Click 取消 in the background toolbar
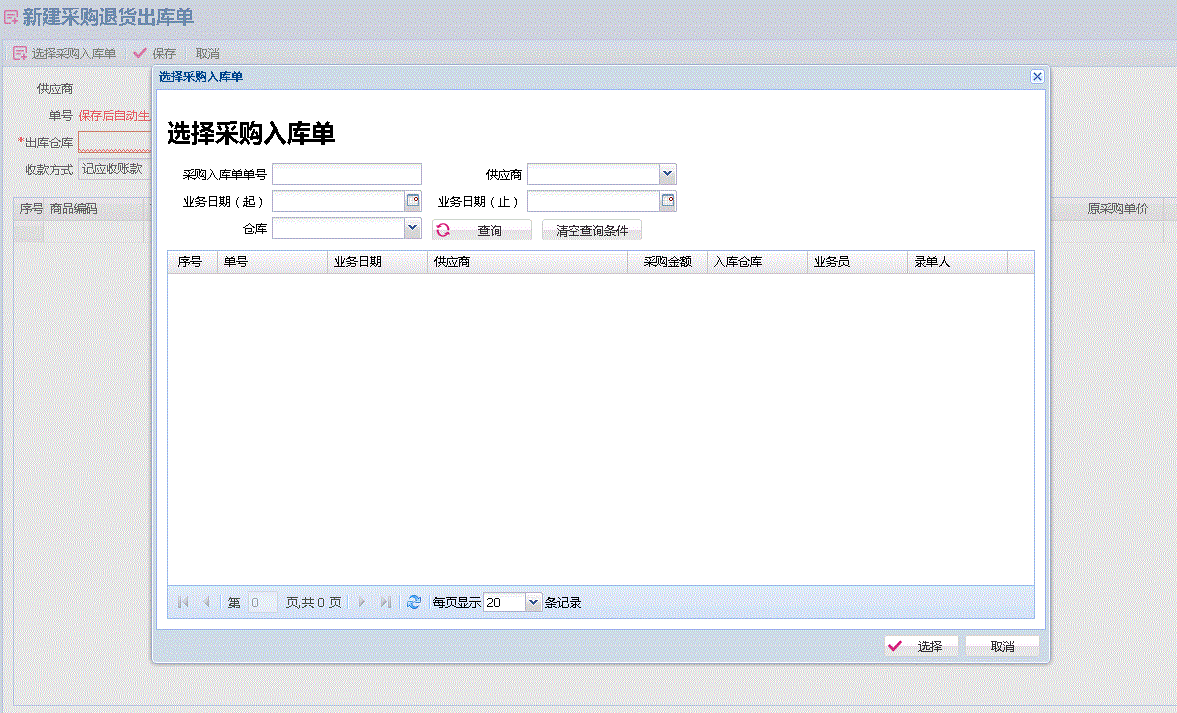Screen dimensions: 1177x713 click(207, 53)
